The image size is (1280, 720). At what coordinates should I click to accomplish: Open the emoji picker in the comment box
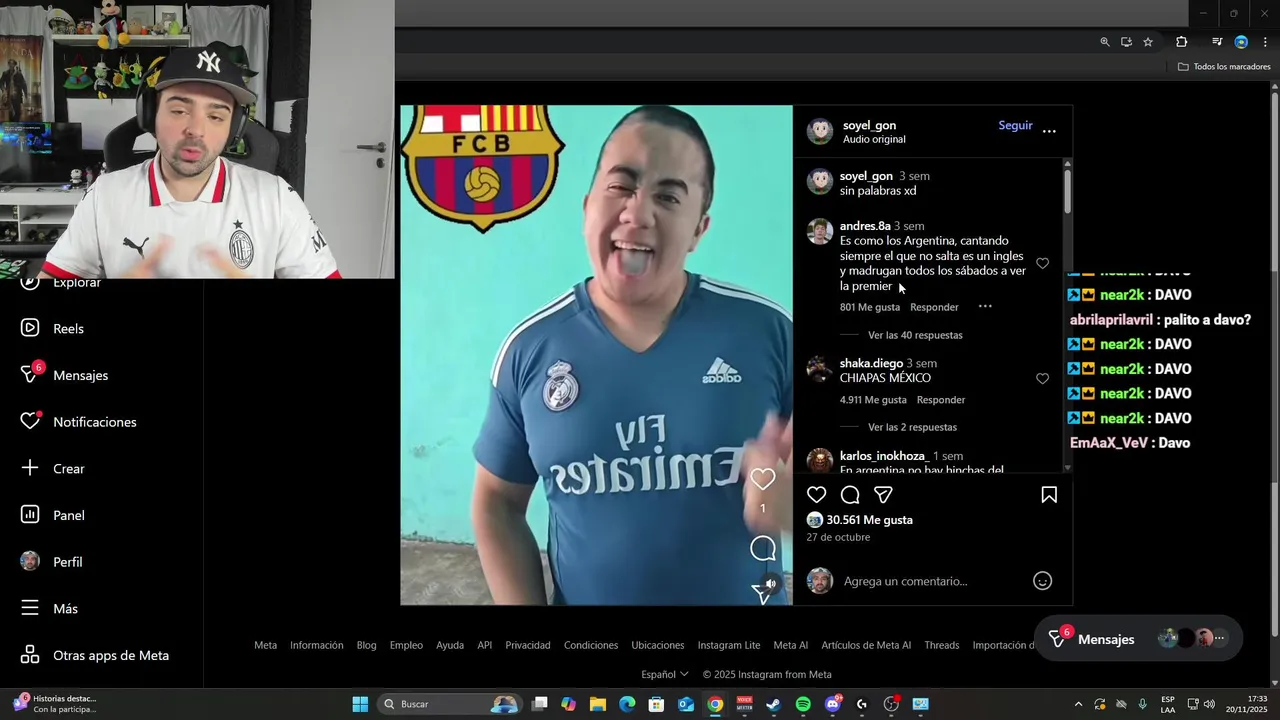coord(1042,581)
